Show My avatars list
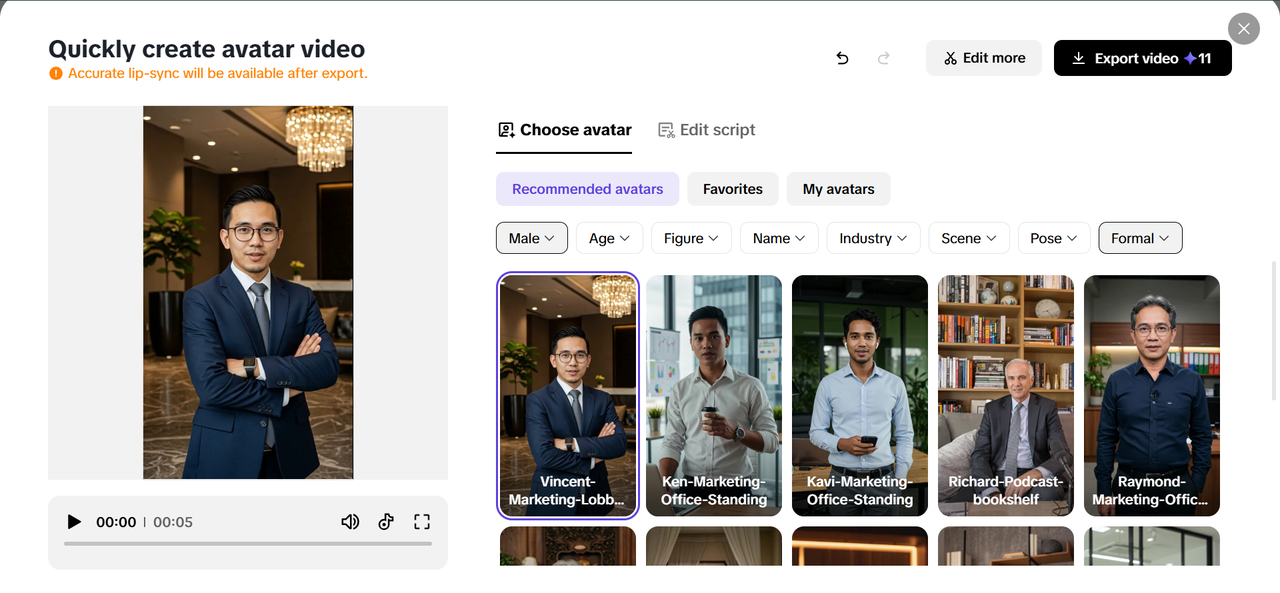The height and width of the screenshot is (593, 1280). tap(838, 189)
